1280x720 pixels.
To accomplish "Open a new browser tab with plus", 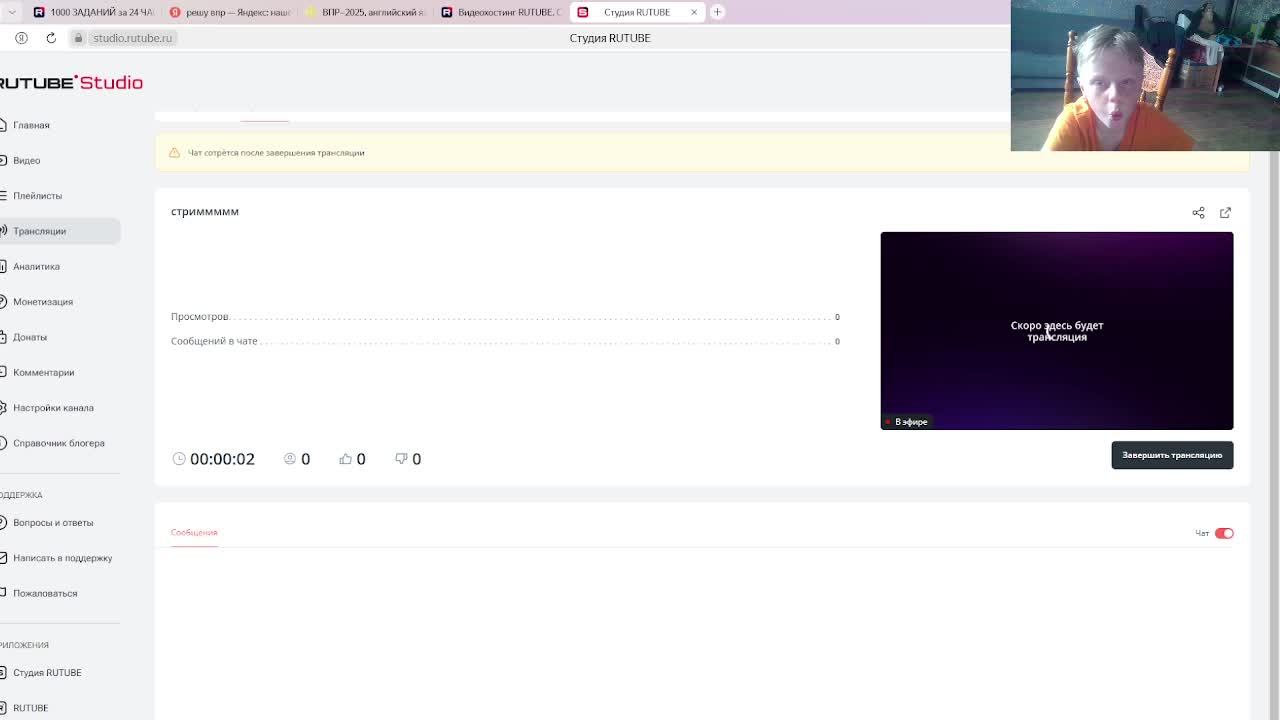I will [717, 12].
